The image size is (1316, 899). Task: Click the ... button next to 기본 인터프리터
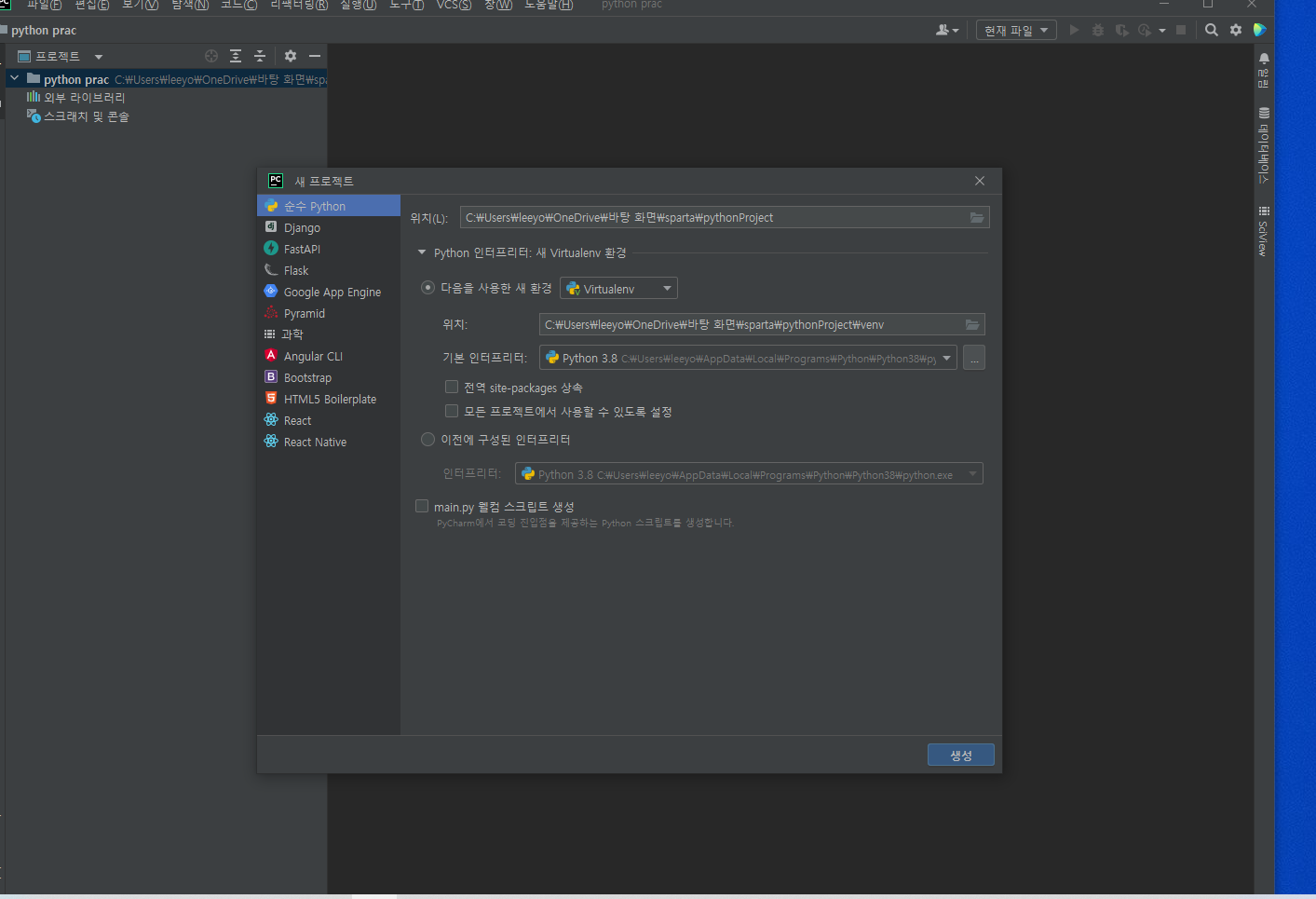pyautogui.click(x=974, y=358)
